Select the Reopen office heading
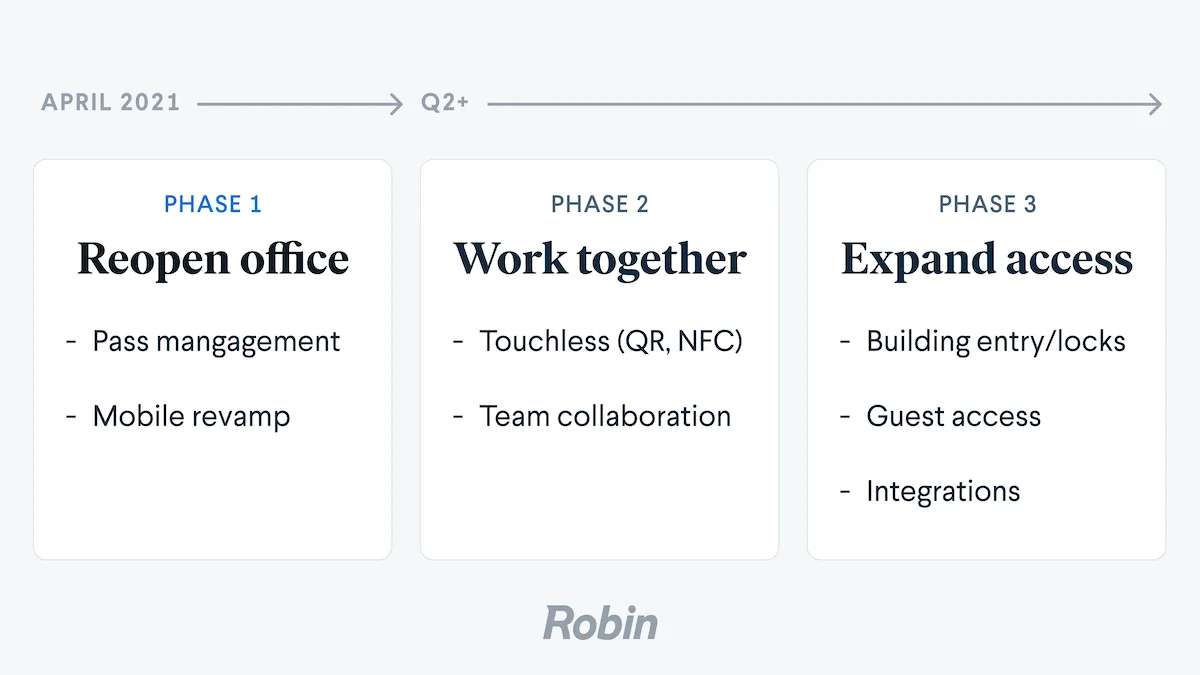The width and height of the screenshot is (1200, 675). (213, 259)
